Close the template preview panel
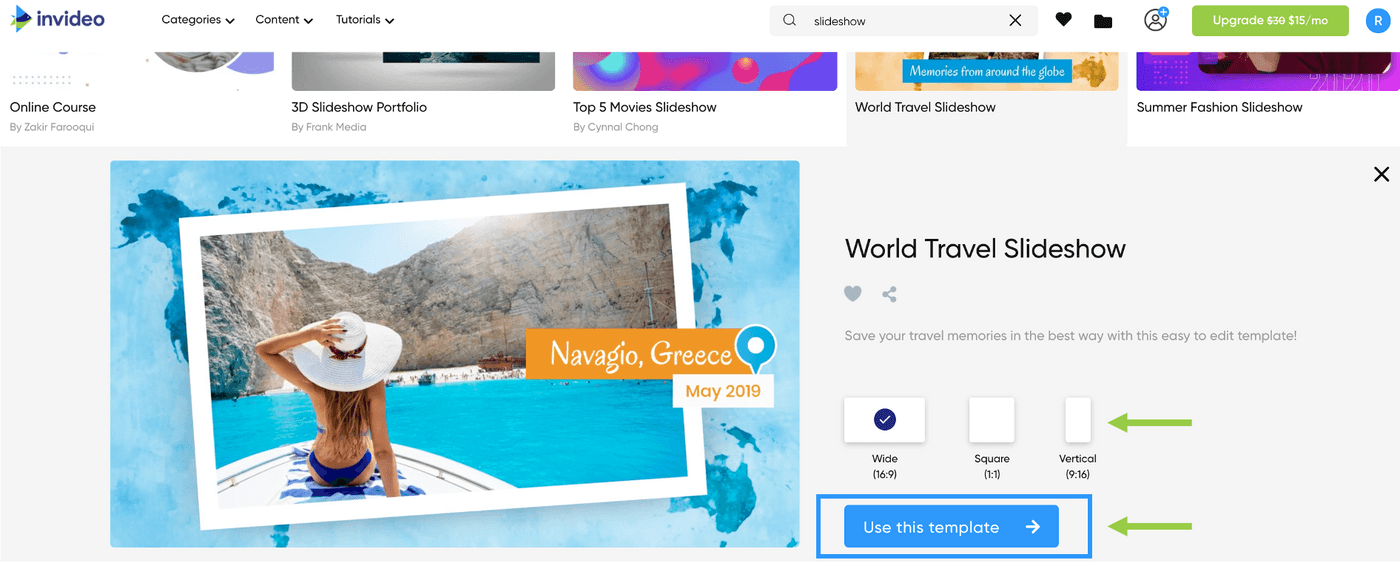The image size is (1400, 568). point(1381,174)
